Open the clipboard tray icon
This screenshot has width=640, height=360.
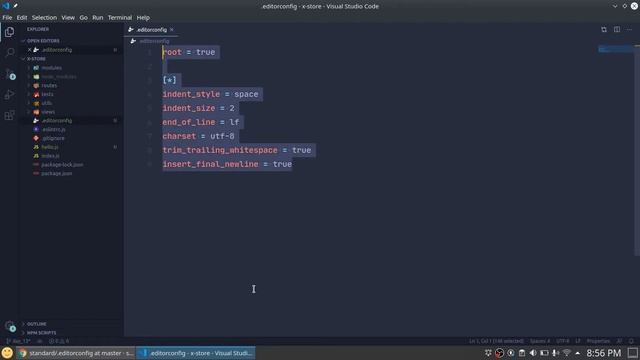tap(522, 353)
